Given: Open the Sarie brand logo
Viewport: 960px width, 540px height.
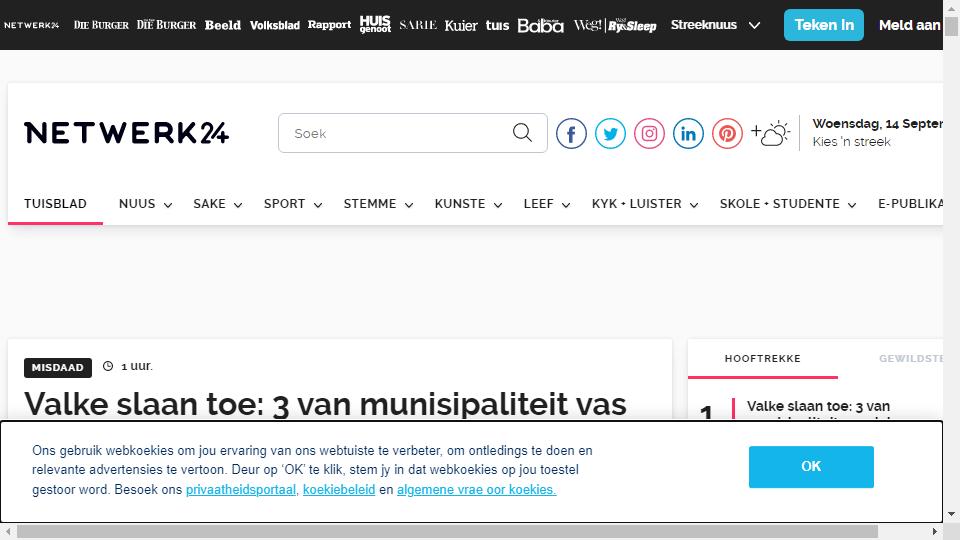Looking at the screenshot, I should click(418, 25).
